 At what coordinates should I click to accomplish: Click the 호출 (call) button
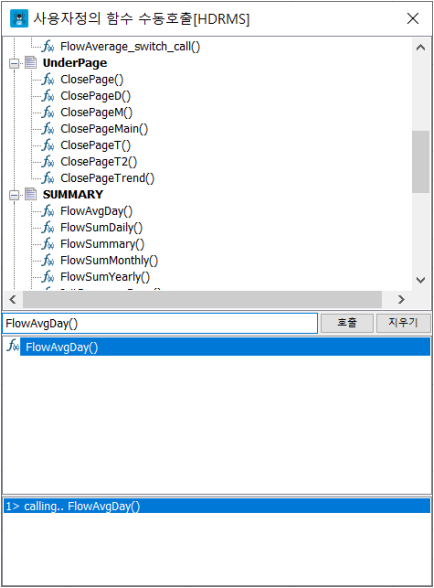click(347, 323)
